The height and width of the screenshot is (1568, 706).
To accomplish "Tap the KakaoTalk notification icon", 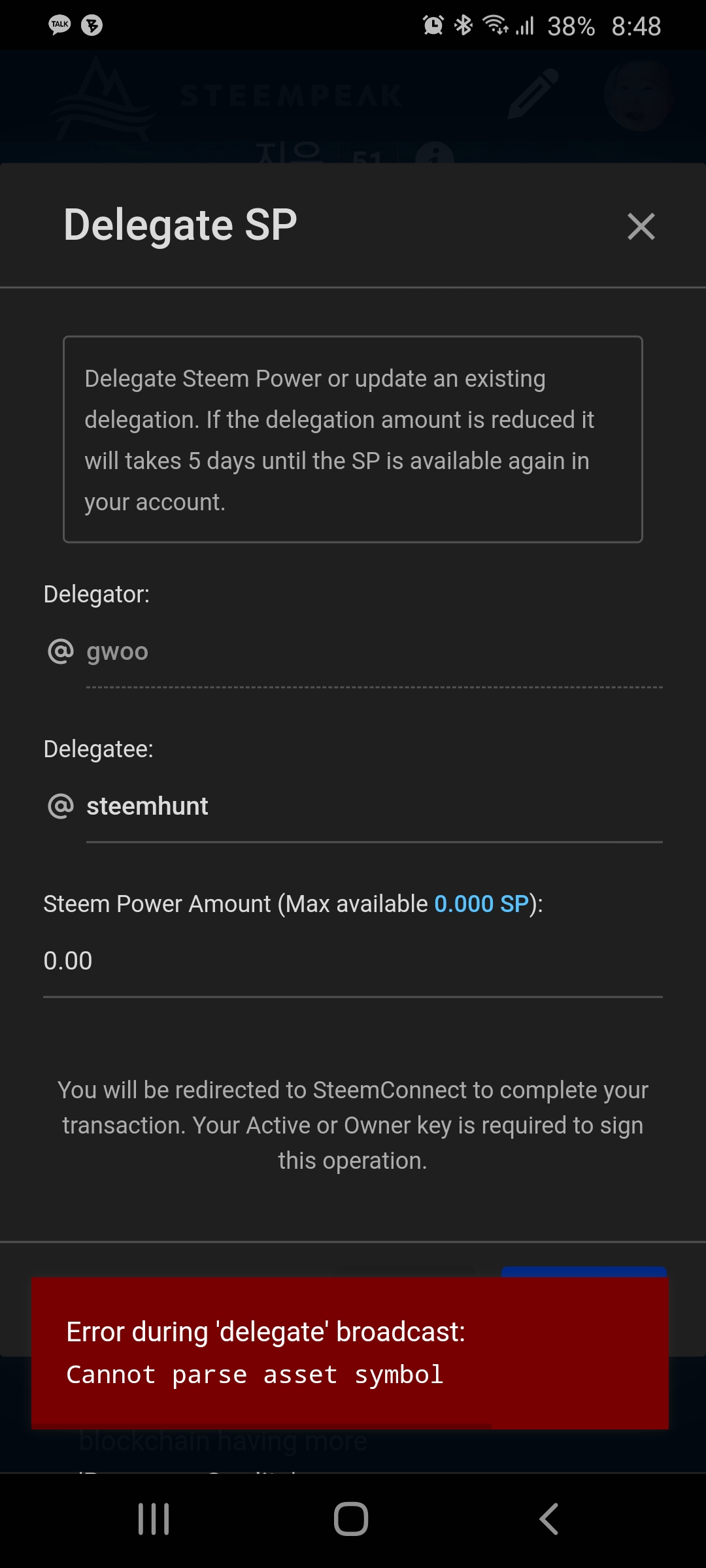I will coord(59,25).
